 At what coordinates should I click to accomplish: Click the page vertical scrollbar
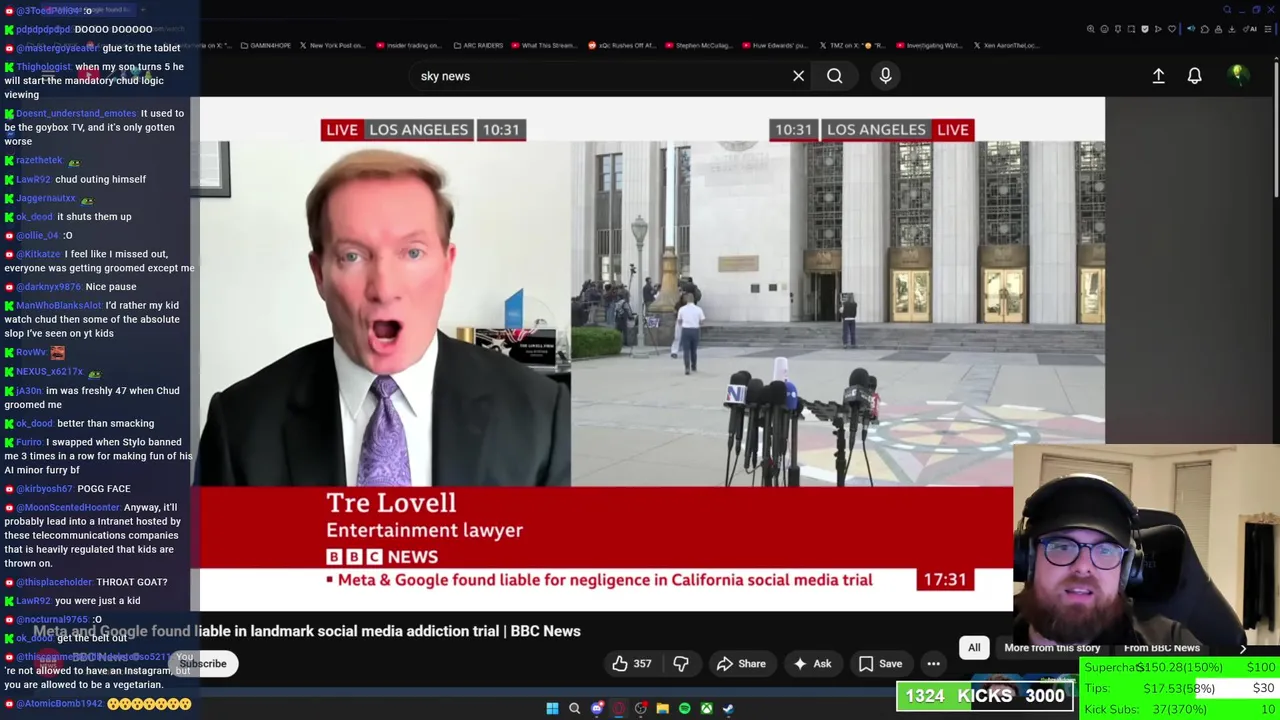tap(1276, 130)
